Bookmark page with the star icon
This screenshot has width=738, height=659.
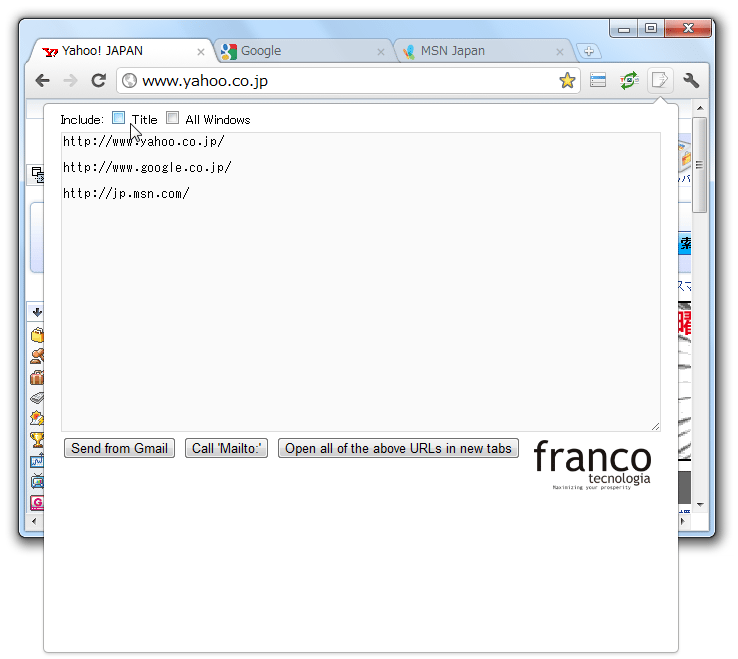[567, 80]
